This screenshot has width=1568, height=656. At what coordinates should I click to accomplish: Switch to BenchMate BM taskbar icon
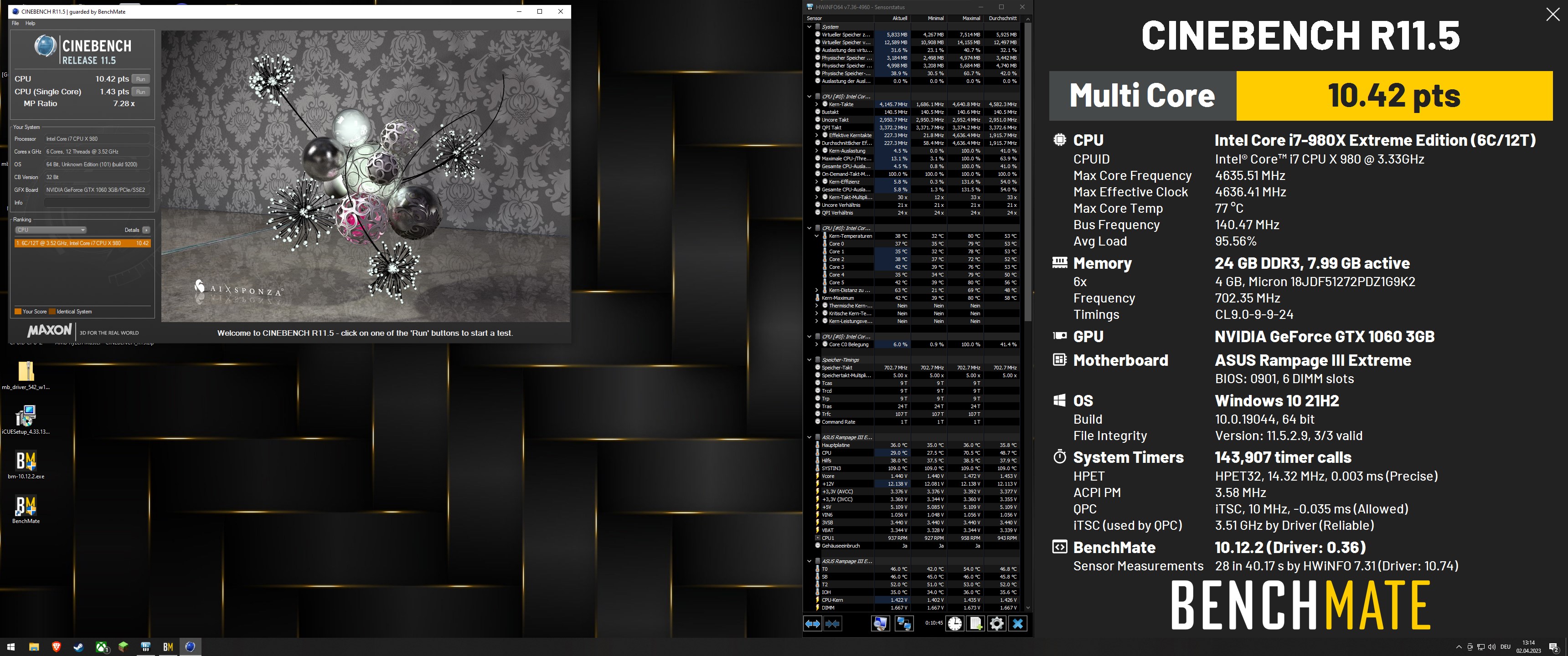pyautogui.click(x=168, y=647)
